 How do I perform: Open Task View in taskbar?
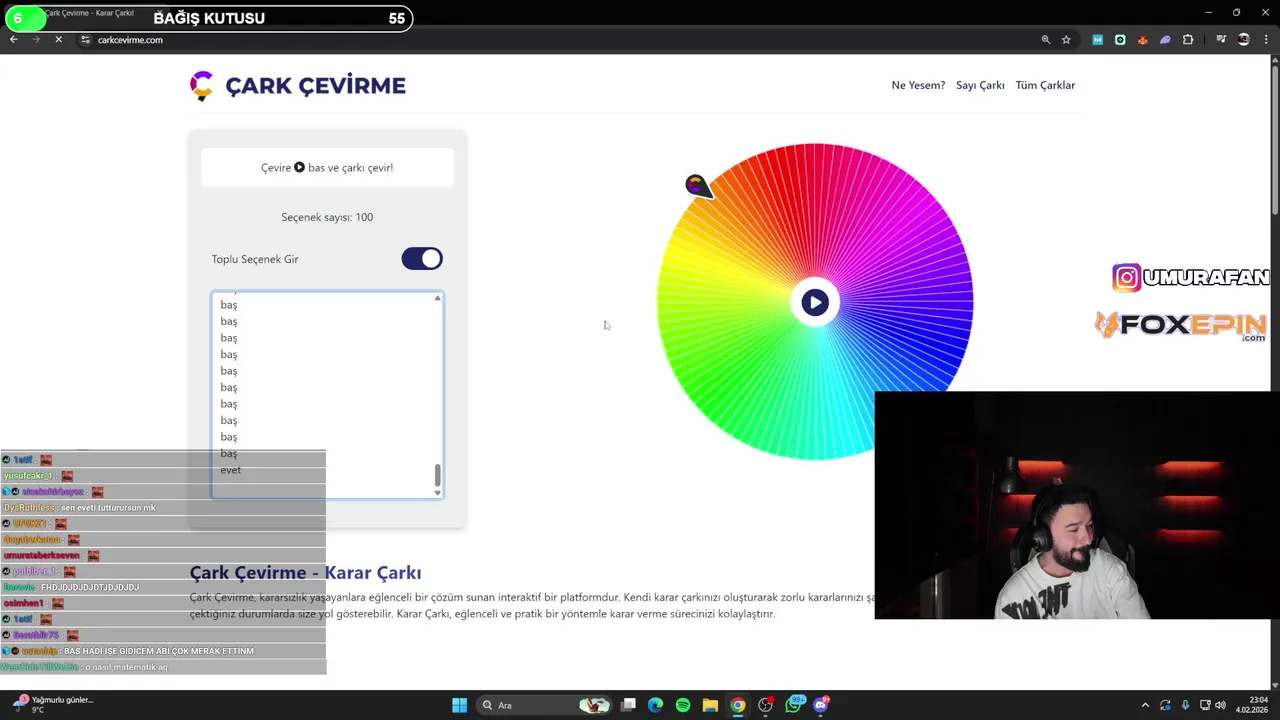point(628,705)
